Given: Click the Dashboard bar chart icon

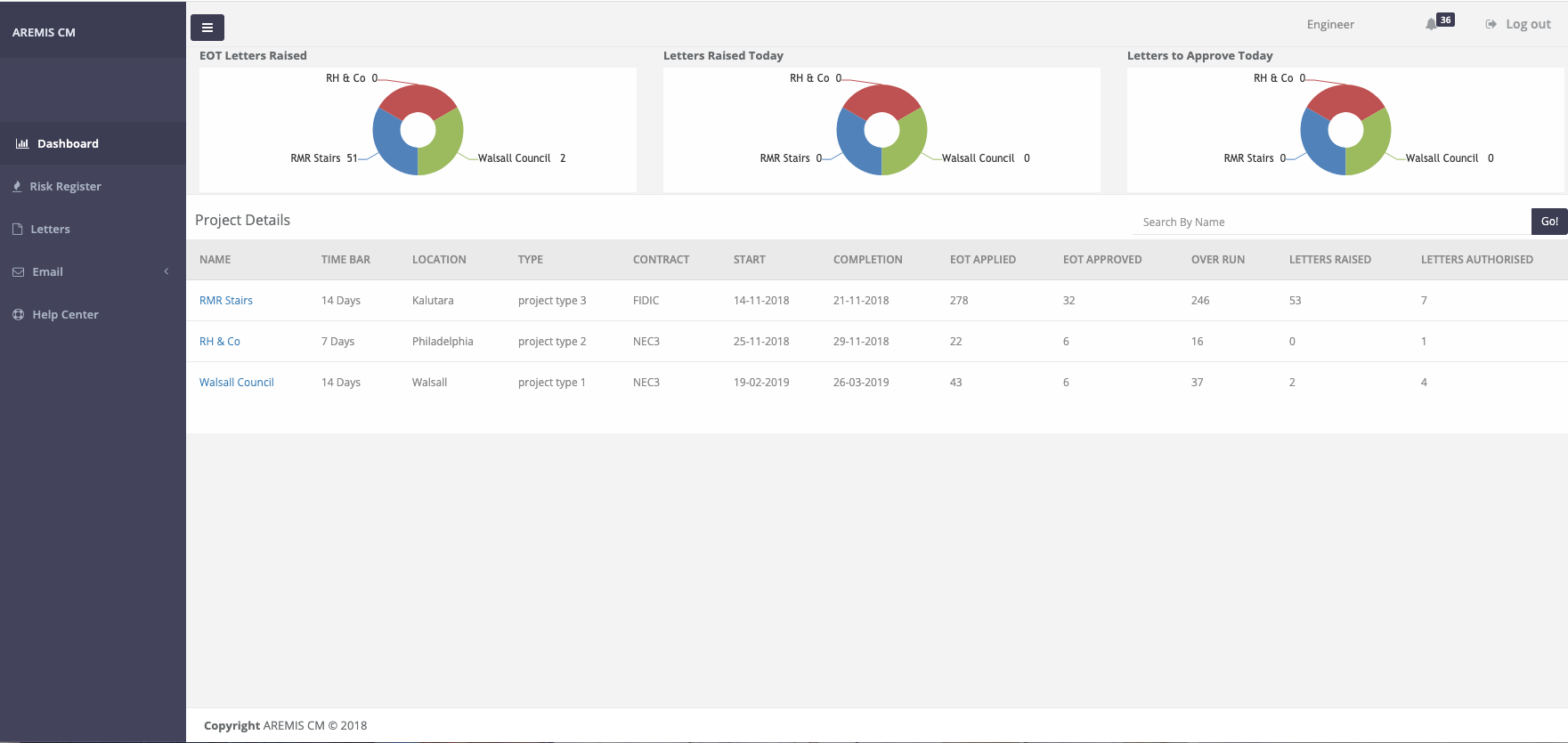Looking at the screenshot, I should point(22,143).
